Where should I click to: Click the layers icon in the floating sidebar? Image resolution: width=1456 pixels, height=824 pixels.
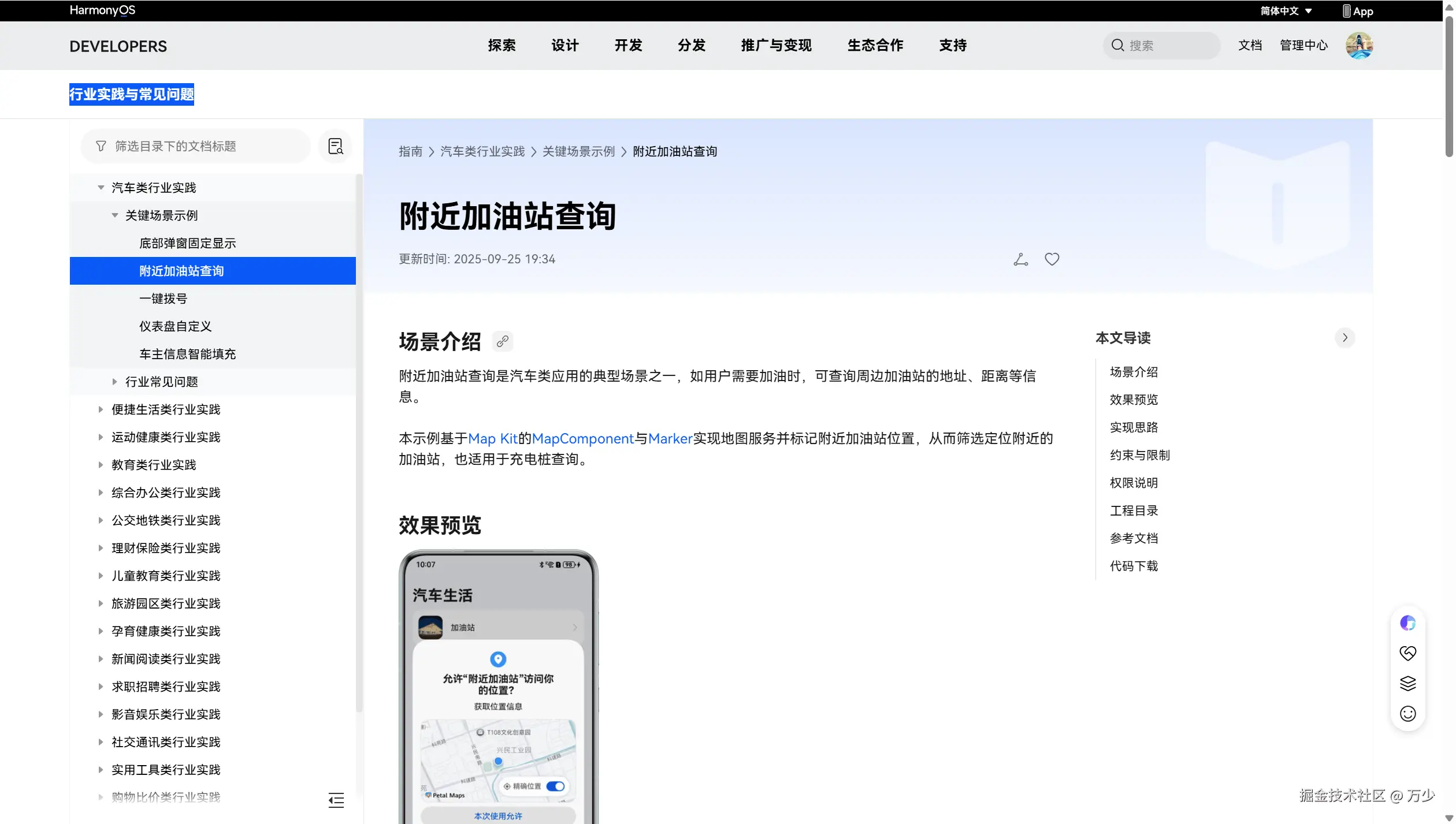click(x=1408, y=684)
